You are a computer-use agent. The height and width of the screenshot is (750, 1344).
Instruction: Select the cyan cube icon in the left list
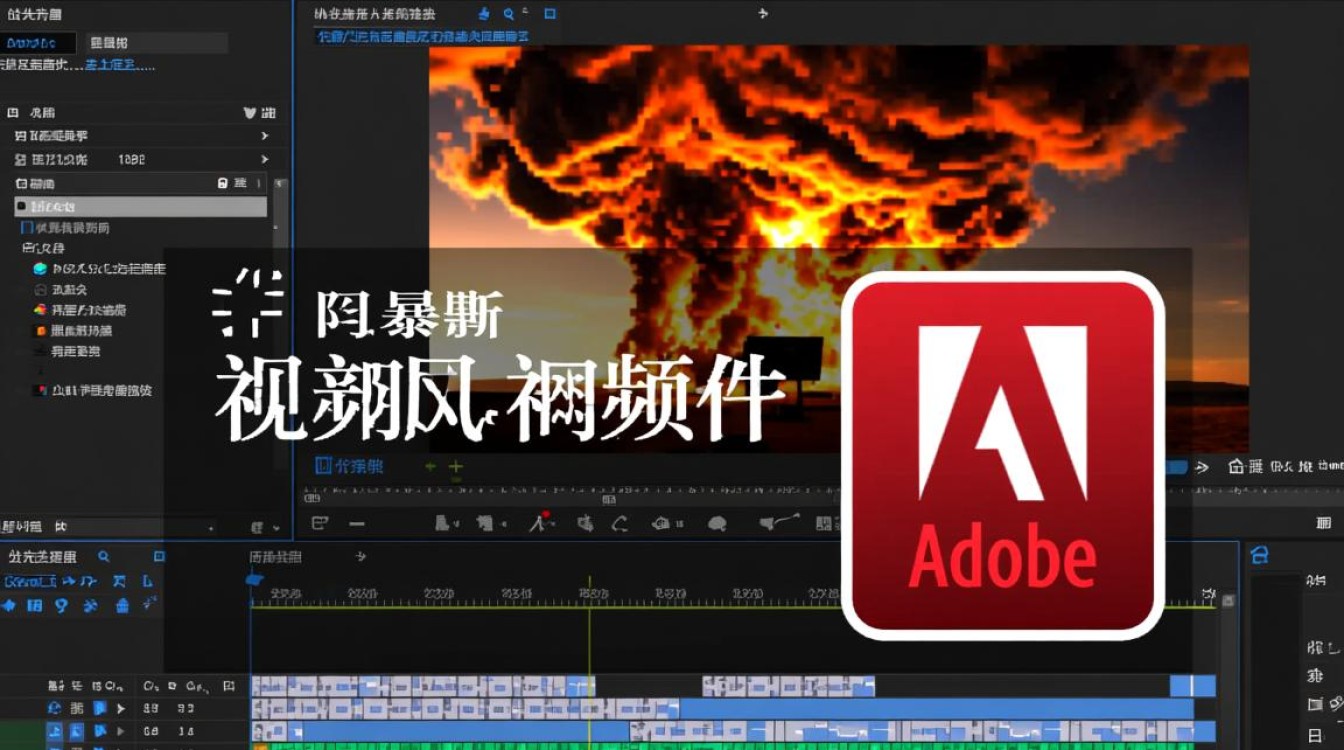coord(40,269)
